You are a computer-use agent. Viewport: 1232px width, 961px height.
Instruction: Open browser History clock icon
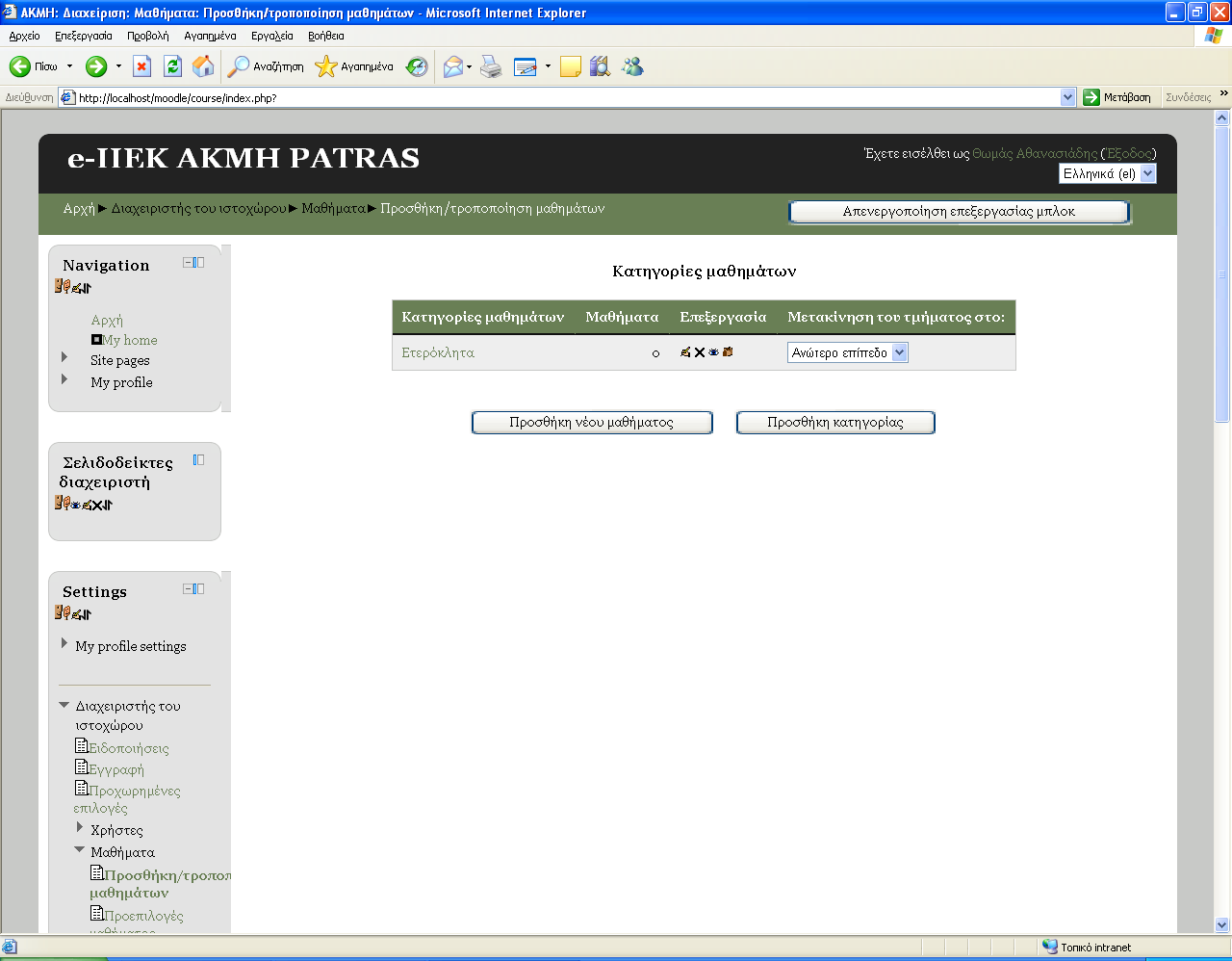(x=417, y=66)
